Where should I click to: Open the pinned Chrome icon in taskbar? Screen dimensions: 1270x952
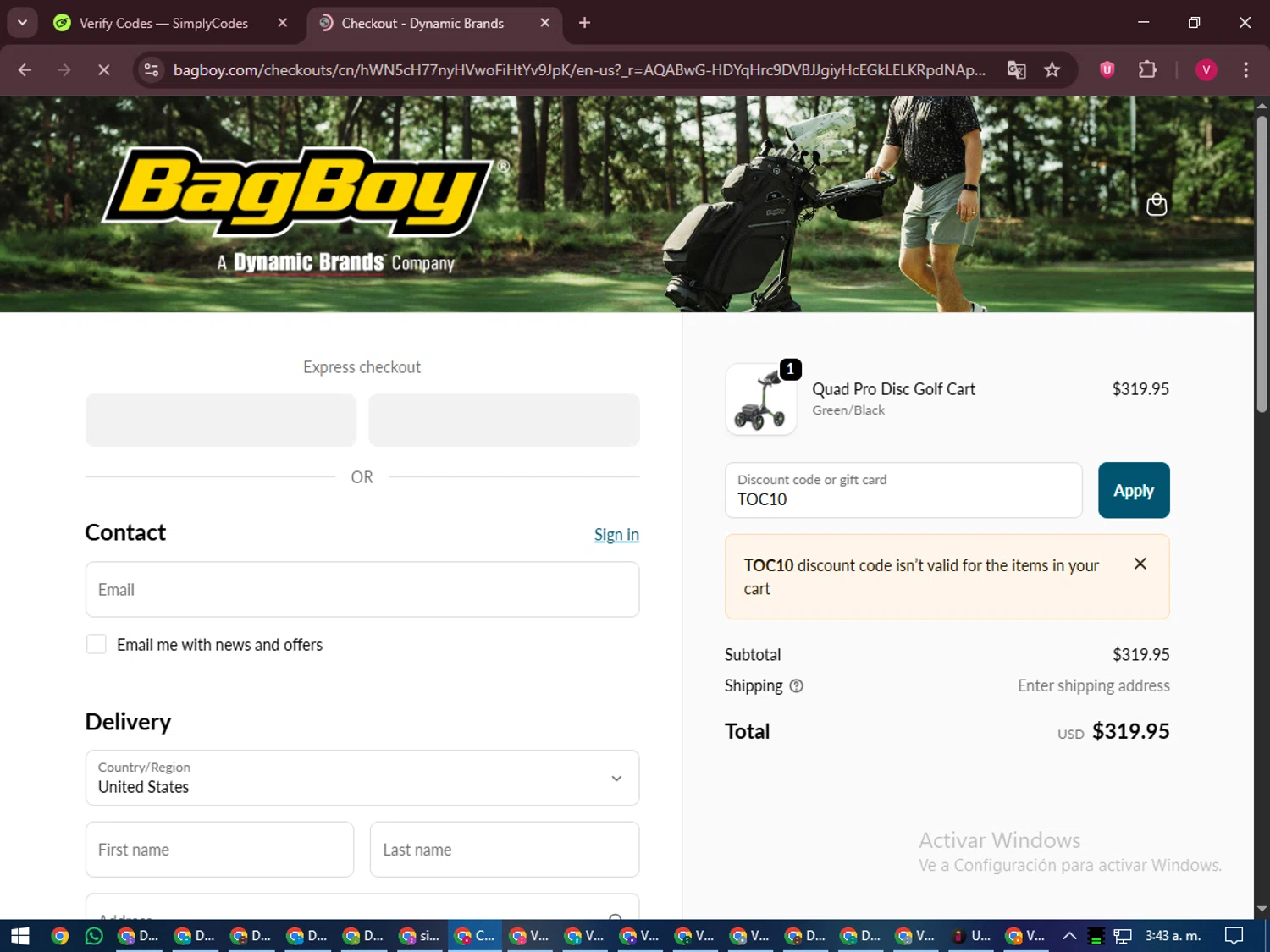(59, 936)
